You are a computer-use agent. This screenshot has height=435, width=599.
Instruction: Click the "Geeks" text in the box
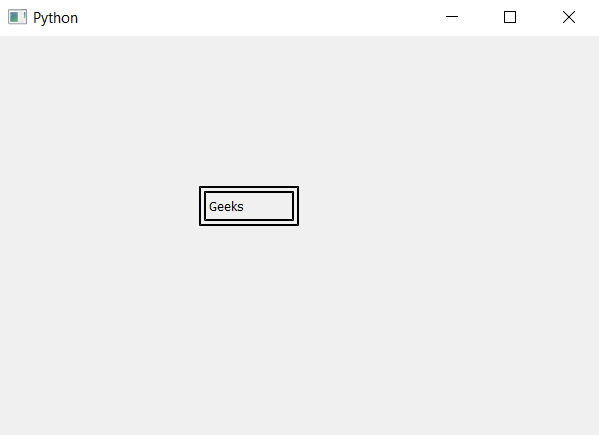226,207
